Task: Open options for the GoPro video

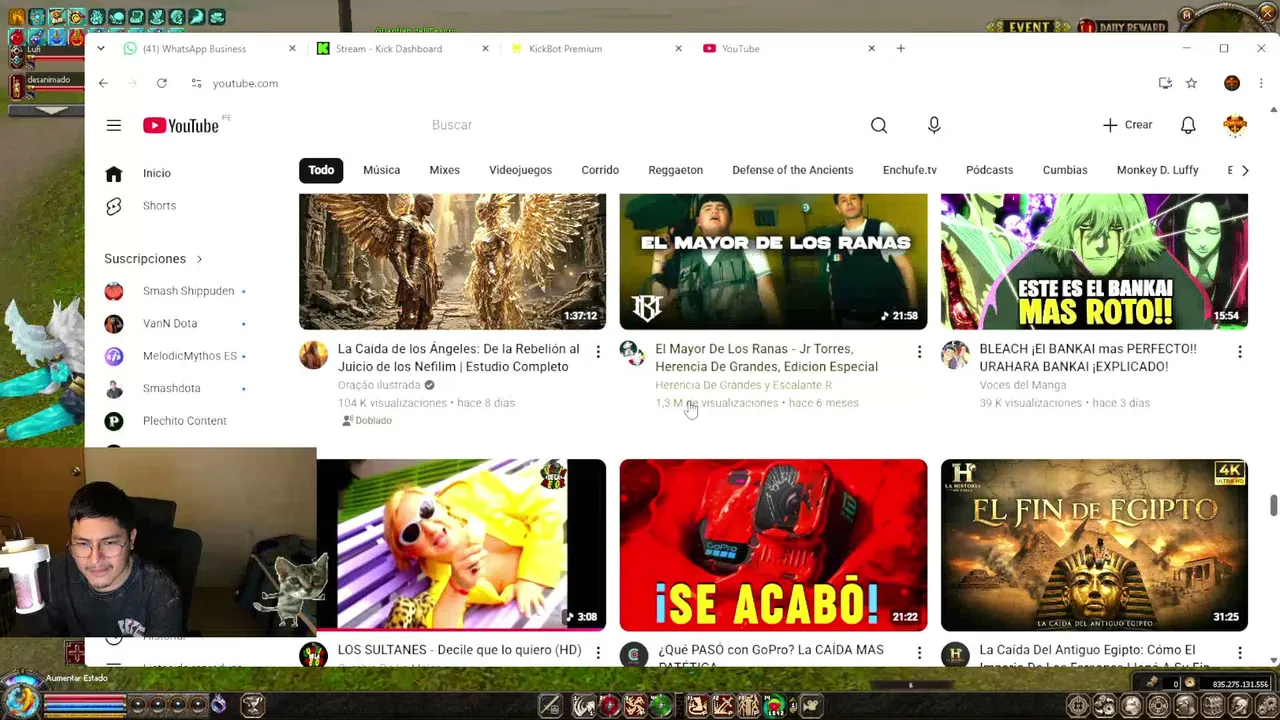Action: point(919,652)
